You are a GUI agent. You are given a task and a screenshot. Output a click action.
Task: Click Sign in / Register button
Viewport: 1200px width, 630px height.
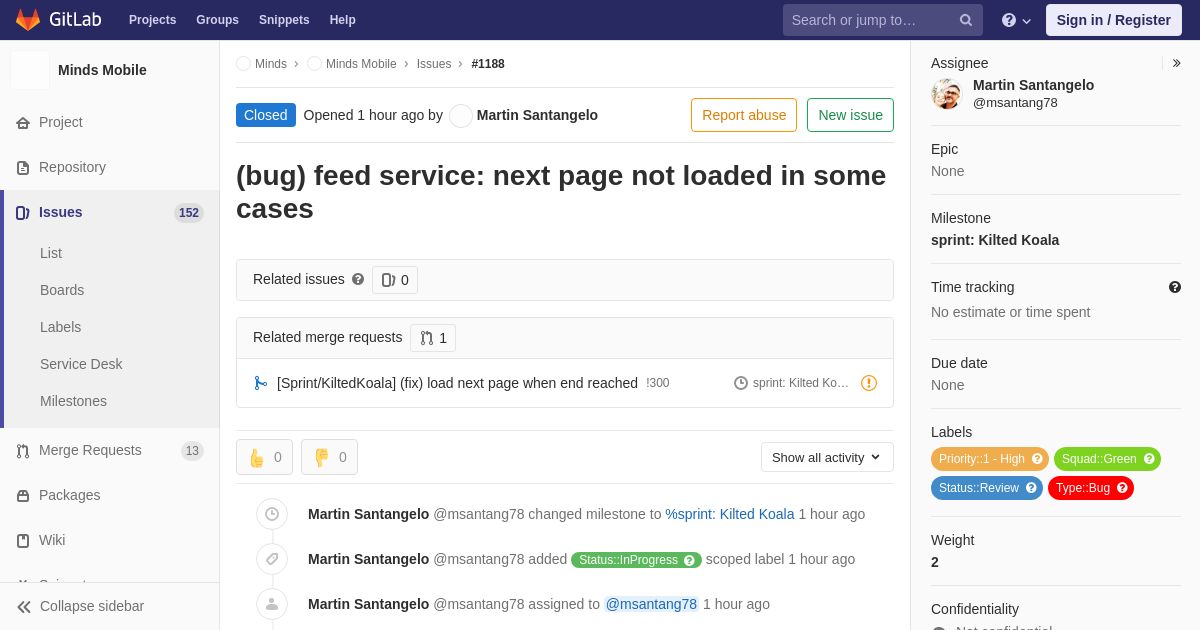click(x=1114, y=20)
